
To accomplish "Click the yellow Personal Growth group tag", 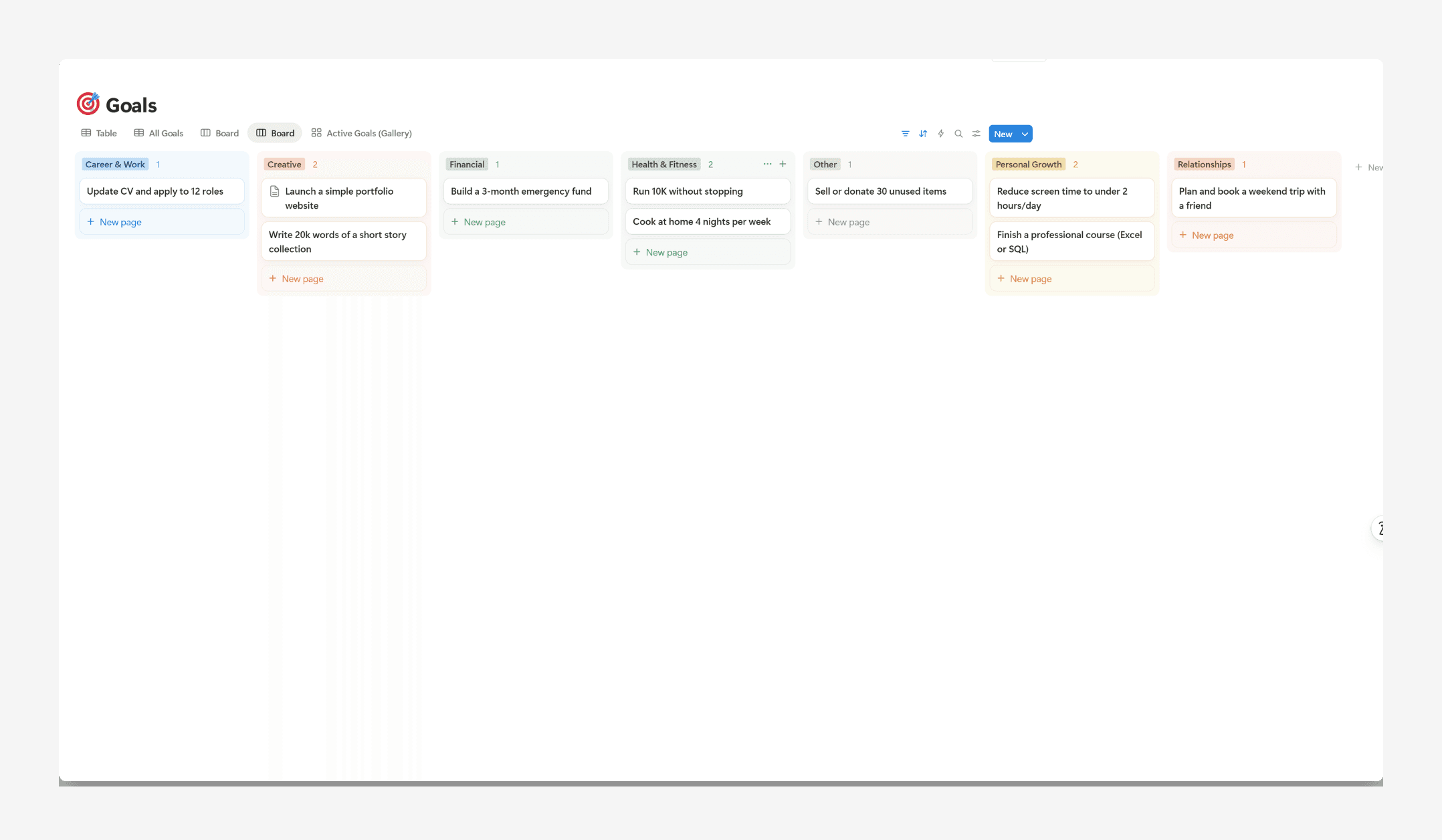I will click(1028, 165).
